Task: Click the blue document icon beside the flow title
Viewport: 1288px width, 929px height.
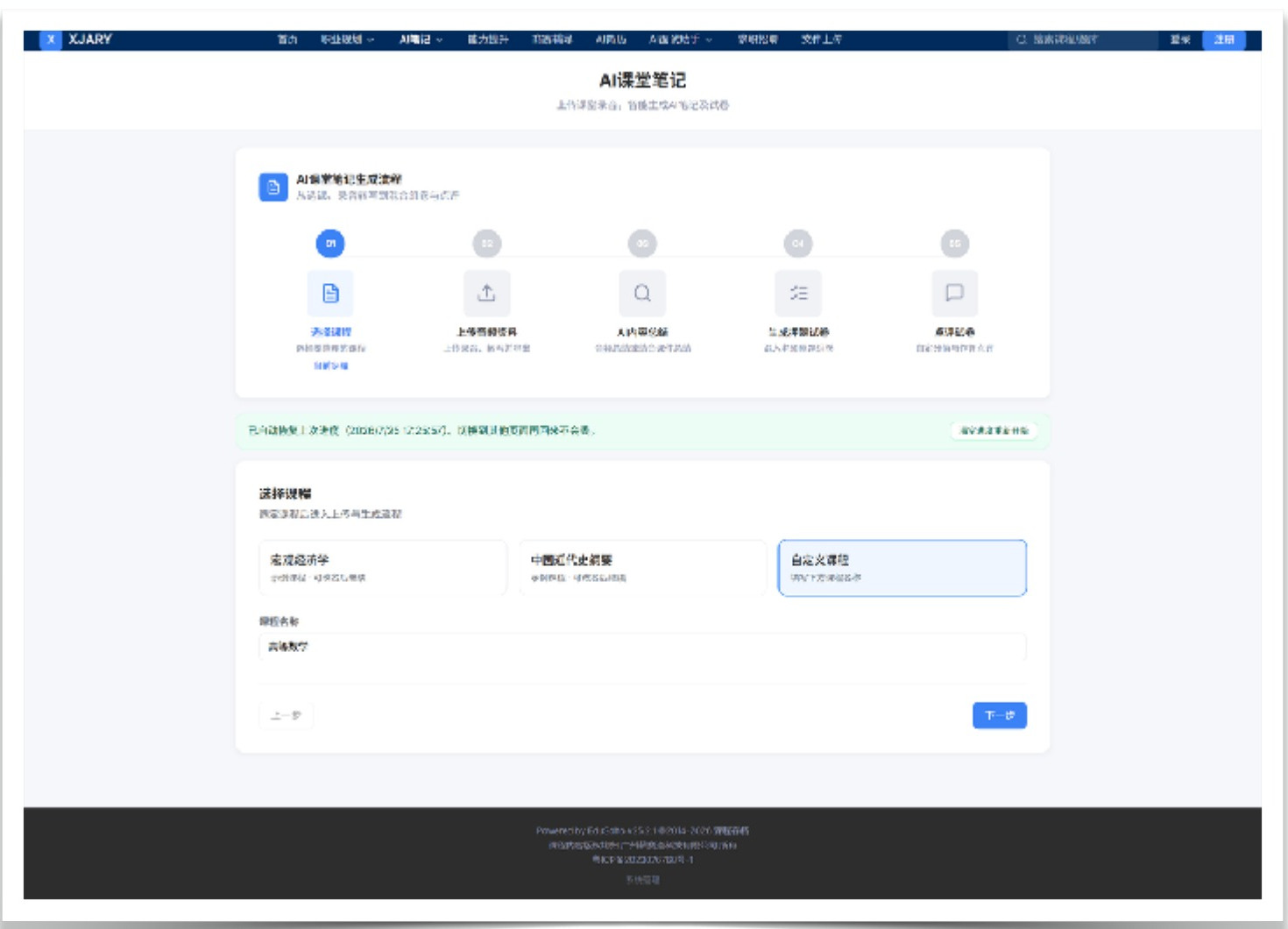Action: pyautogui.click(x=273, y=187)
